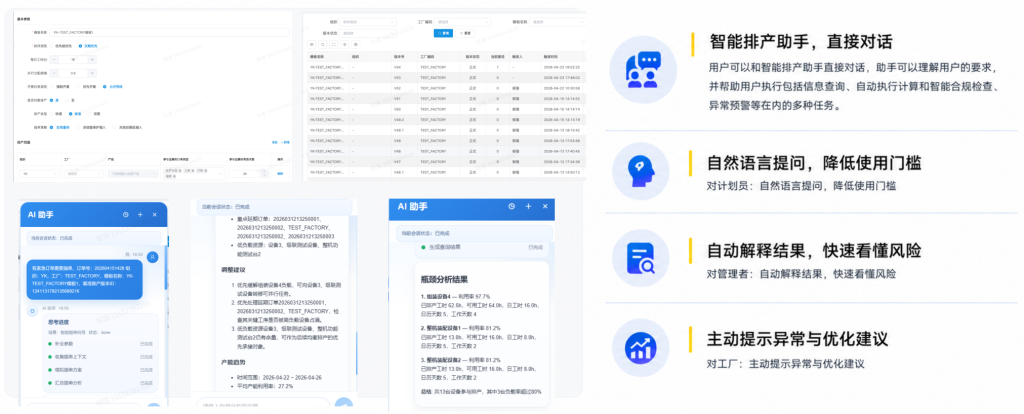Screen dimensions: 1024x414
Task: Click the refresh icon in table toolbar
Action: 323,44
